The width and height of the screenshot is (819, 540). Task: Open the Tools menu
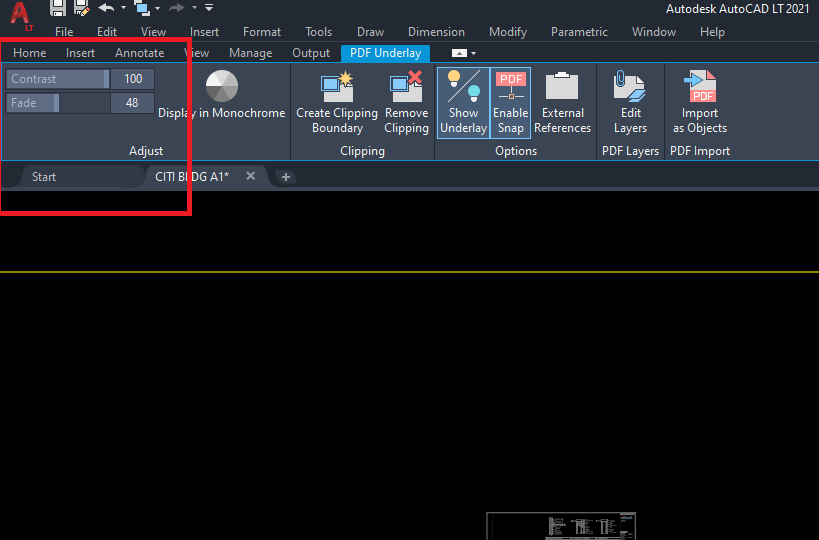tap(318, 32)
